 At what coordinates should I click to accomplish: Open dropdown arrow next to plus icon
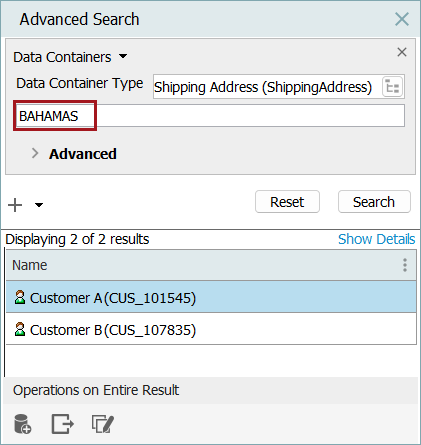tap(39, 205)
